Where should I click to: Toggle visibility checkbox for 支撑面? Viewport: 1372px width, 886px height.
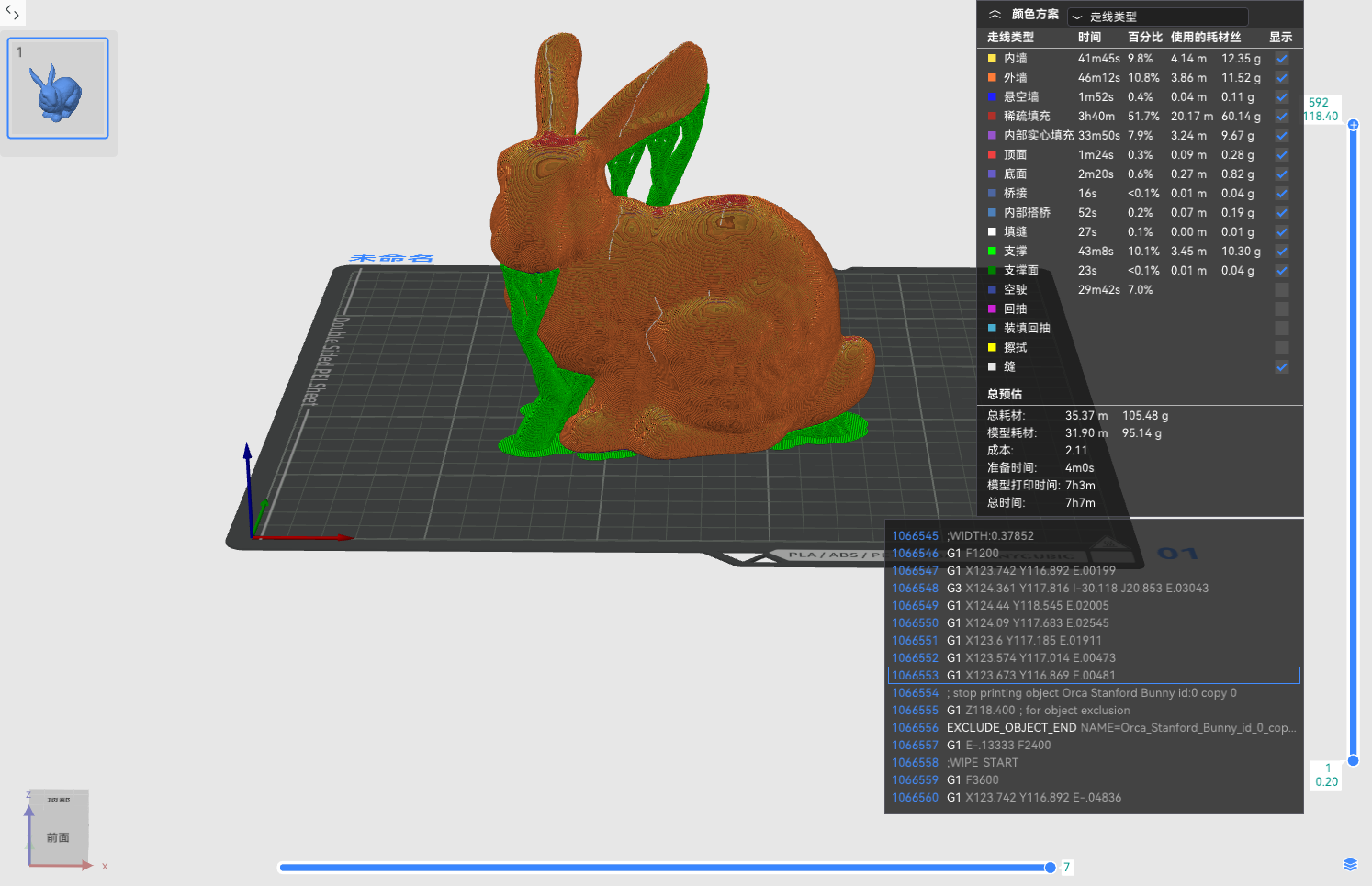pos(1282,270)
